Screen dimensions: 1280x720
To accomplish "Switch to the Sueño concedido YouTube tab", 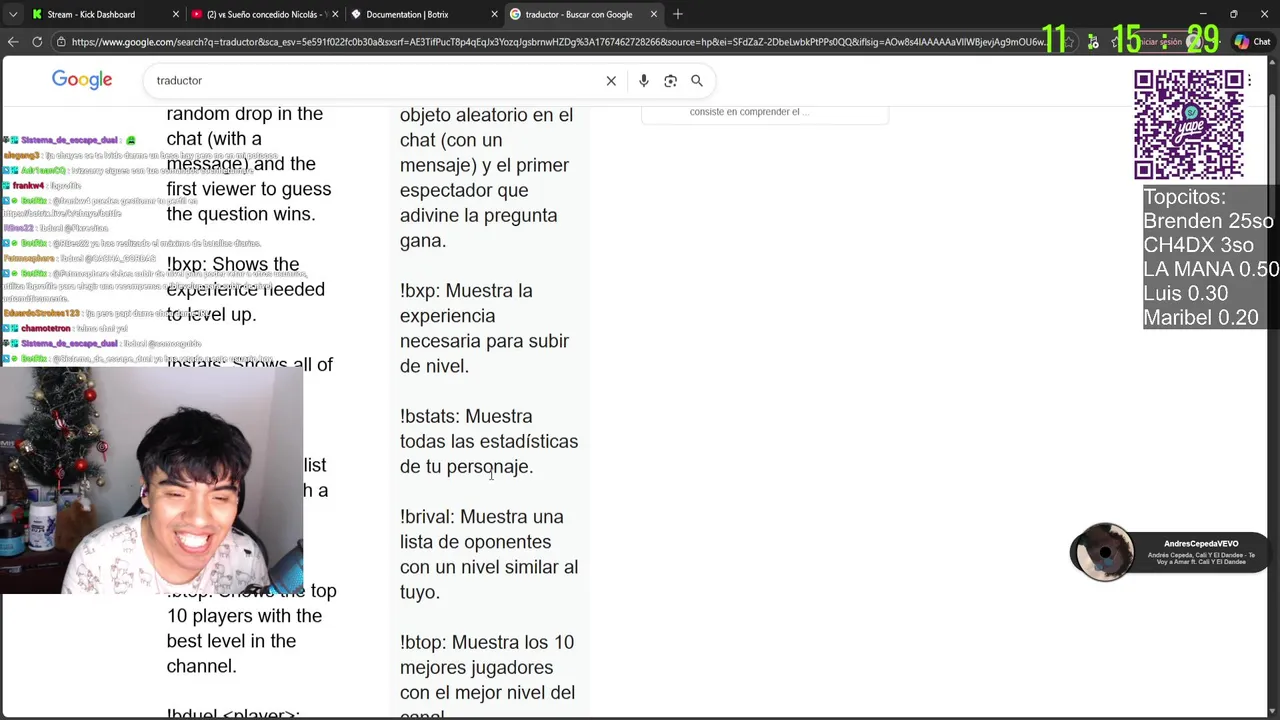I will pyautogui.click(x=265, y=14).
